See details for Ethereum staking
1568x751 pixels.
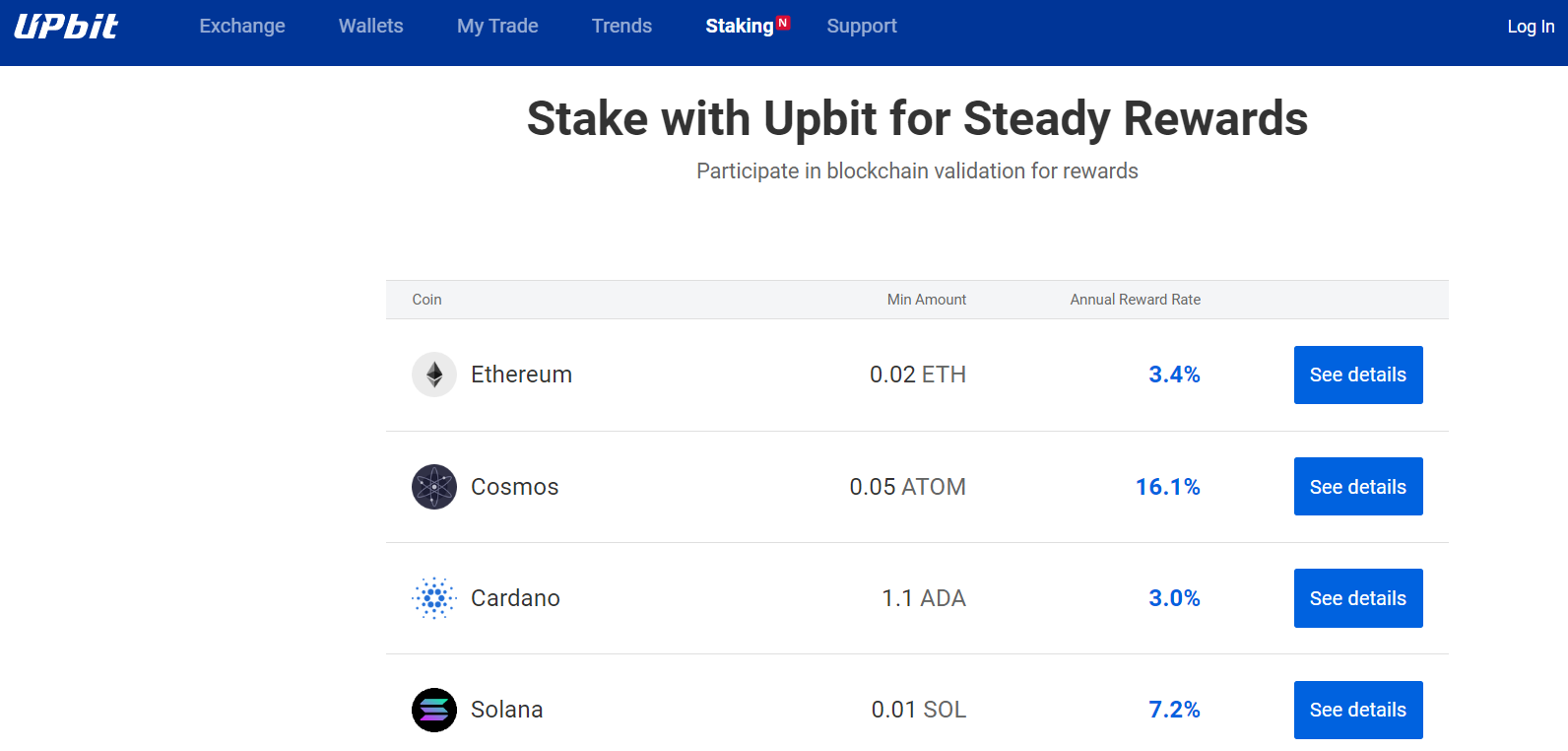pyautogui.click(x=1358, y=375)
